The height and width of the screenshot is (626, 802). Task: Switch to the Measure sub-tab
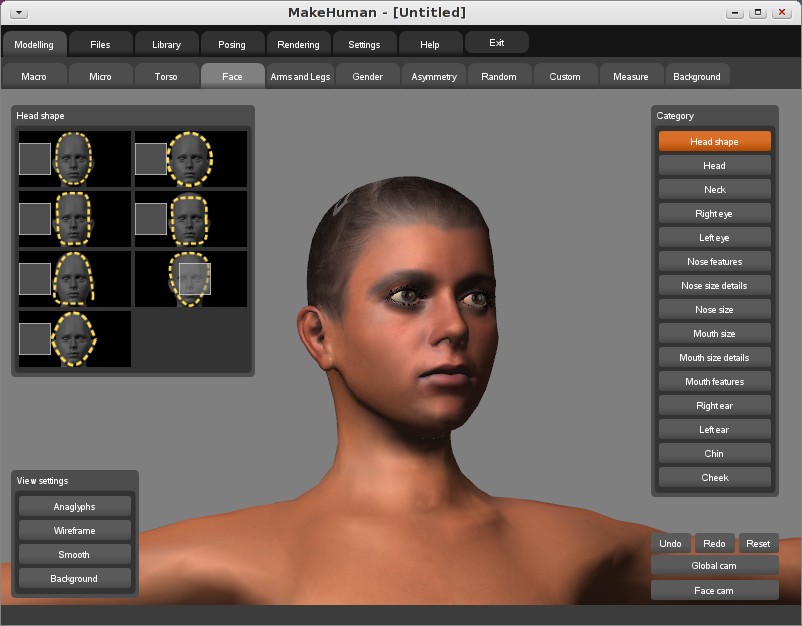click(x=631, y=76)
